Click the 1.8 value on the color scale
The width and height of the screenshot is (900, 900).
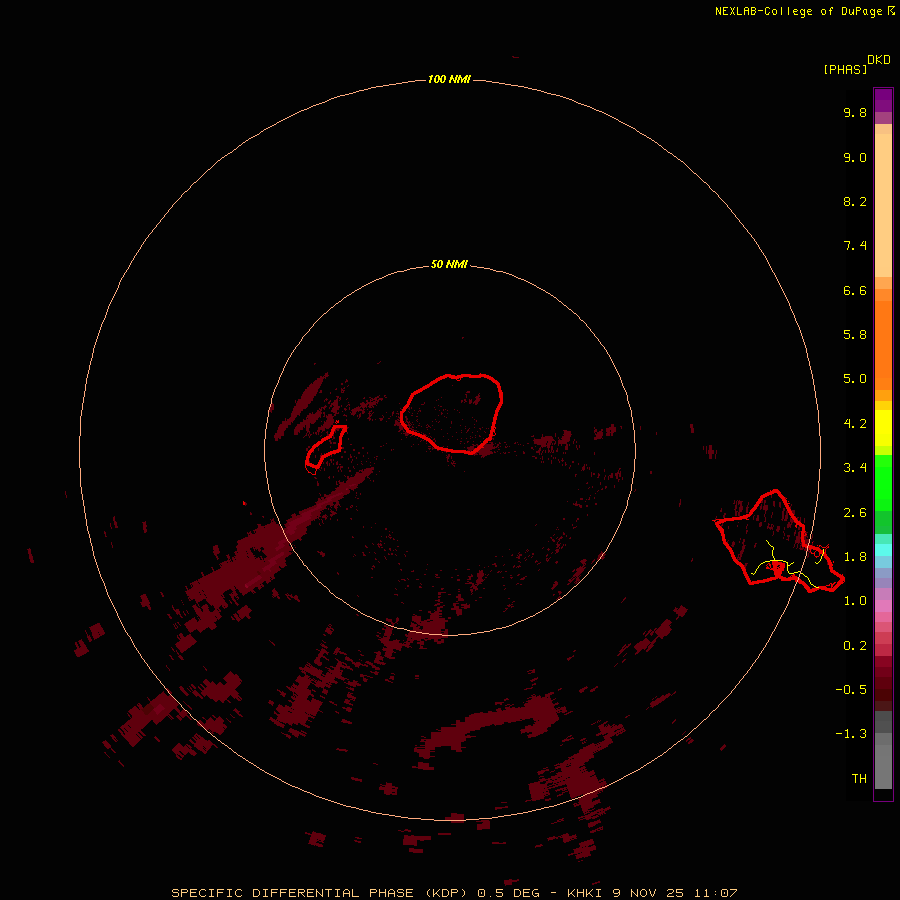tap(855, 556)
